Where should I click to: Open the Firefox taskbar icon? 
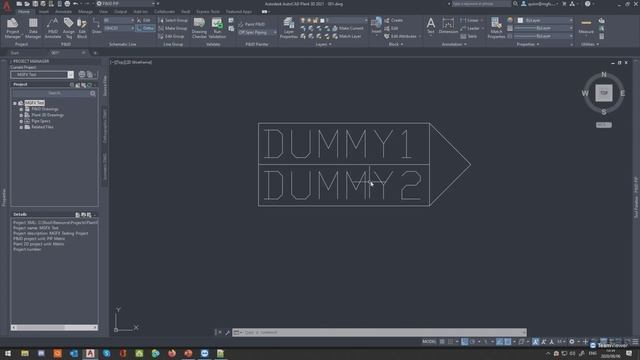pos(172,353)
